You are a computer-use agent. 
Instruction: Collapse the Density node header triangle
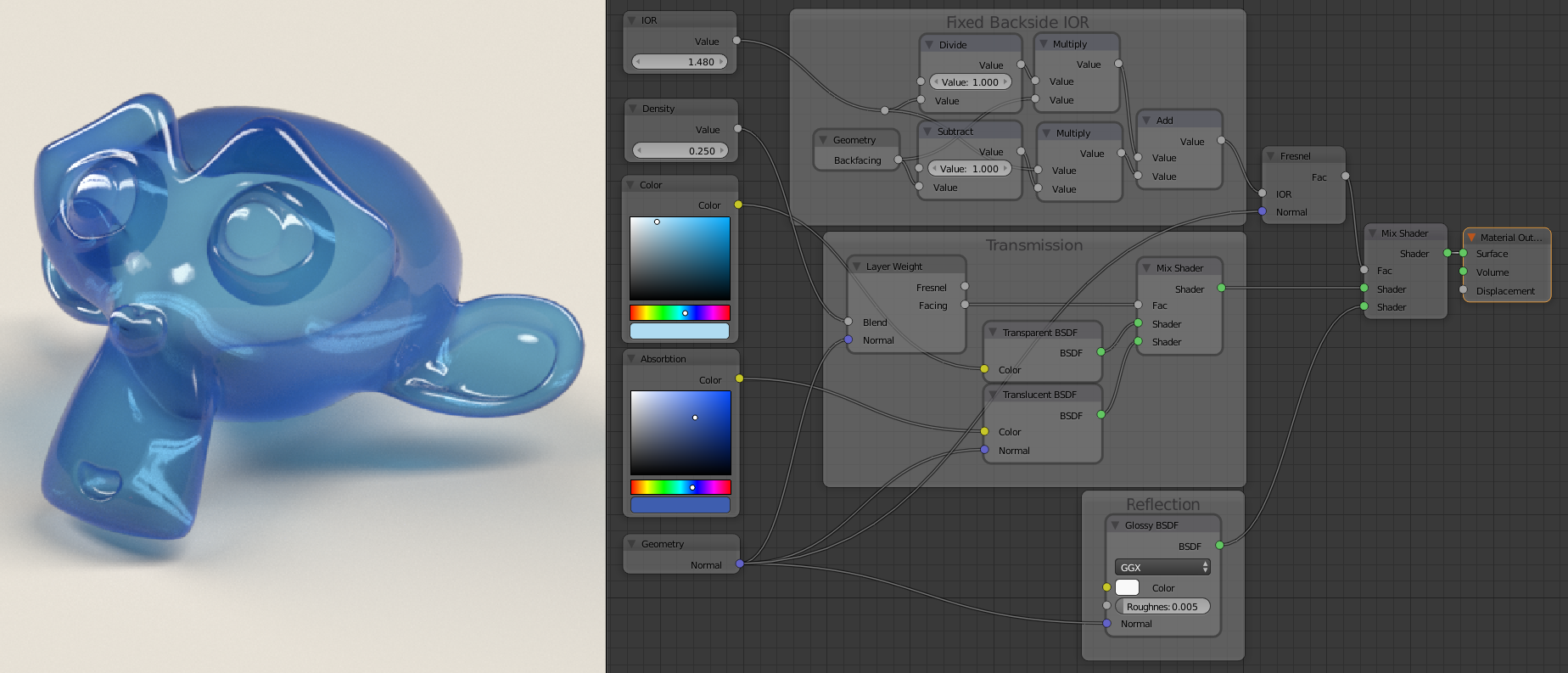[x=633, y=109]
